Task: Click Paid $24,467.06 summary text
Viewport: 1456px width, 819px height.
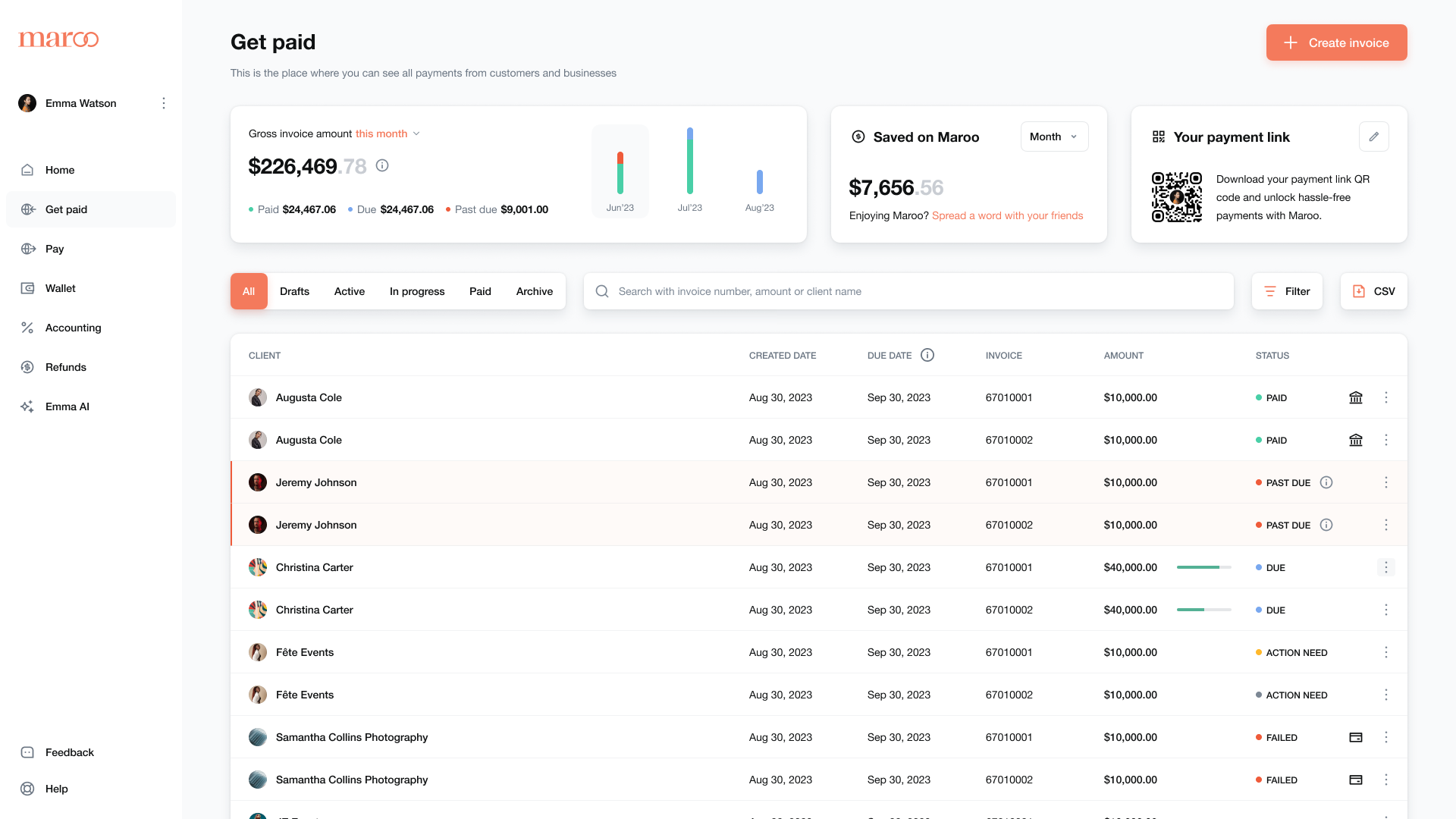Action: tap(293, 209)
